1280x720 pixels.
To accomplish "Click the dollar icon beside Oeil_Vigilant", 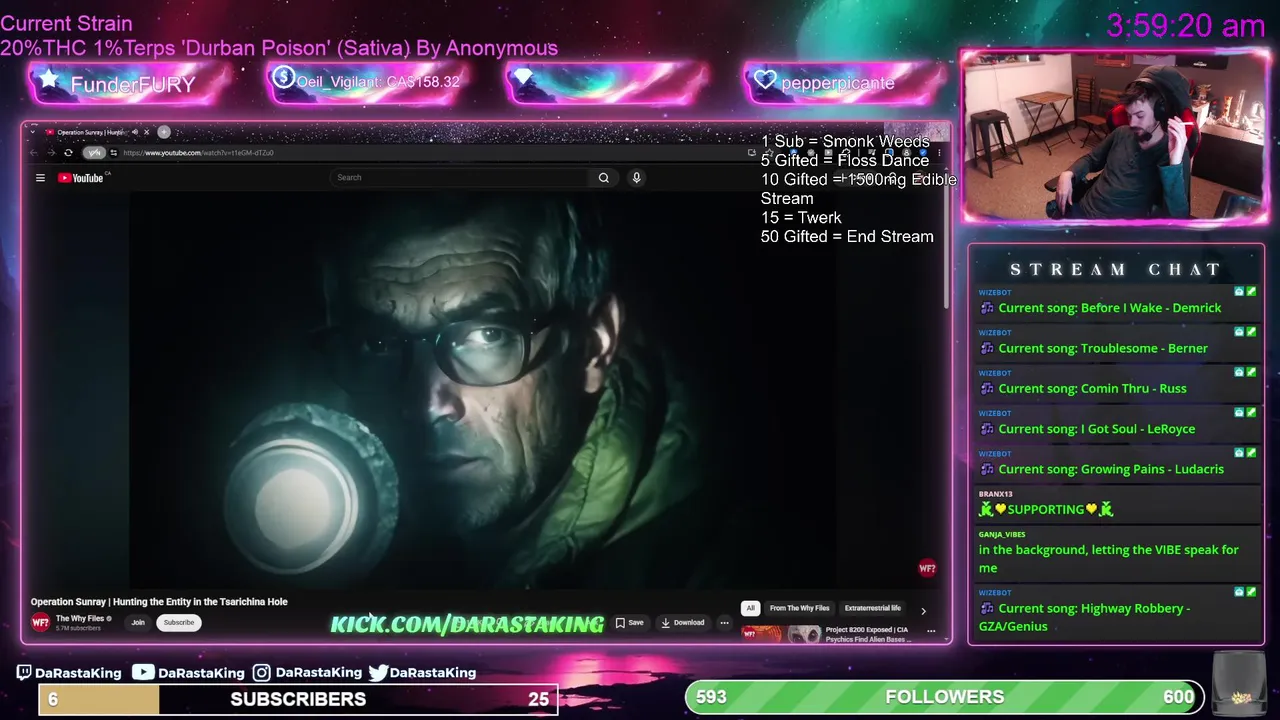I will coord(283,77).
